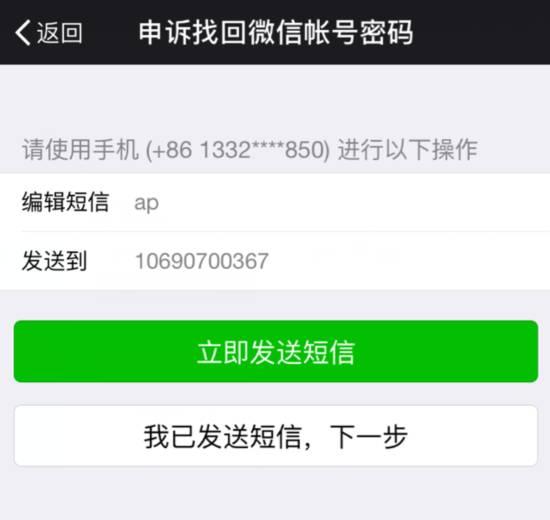Select 我已发送短信，下一步 button
The height and width of the screenshot is (520, 550).
pos(276,436)
